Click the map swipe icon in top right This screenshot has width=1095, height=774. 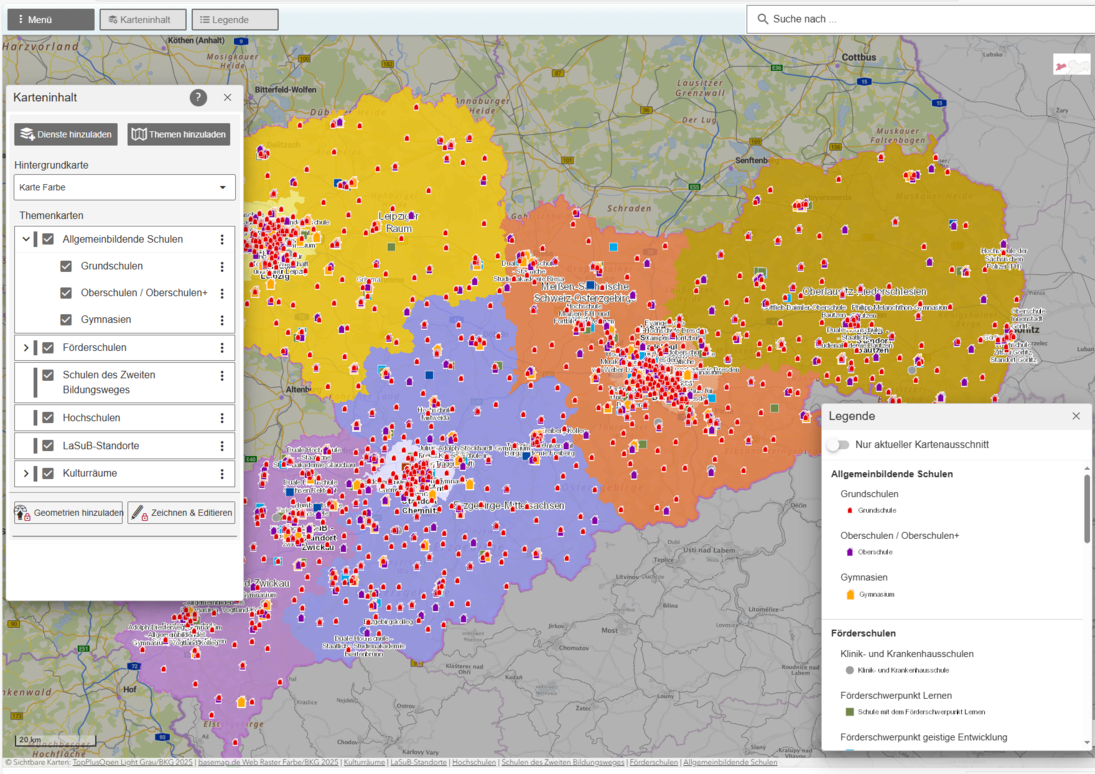pos(1071,63)
